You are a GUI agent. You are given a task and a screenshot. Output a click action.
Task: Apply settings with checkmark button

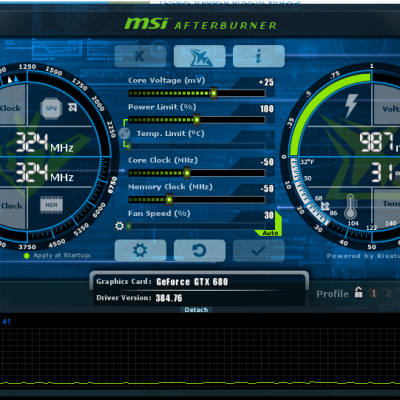(259, 250)
